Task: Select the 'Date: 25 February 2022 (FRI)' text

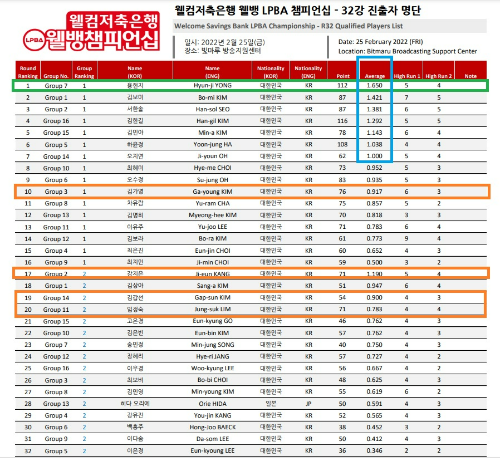Action: (x=380, y=42)
